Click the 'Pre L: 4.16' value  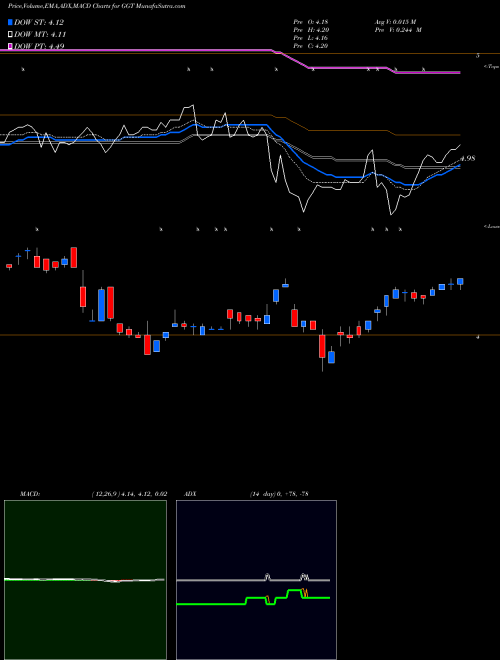311,38
